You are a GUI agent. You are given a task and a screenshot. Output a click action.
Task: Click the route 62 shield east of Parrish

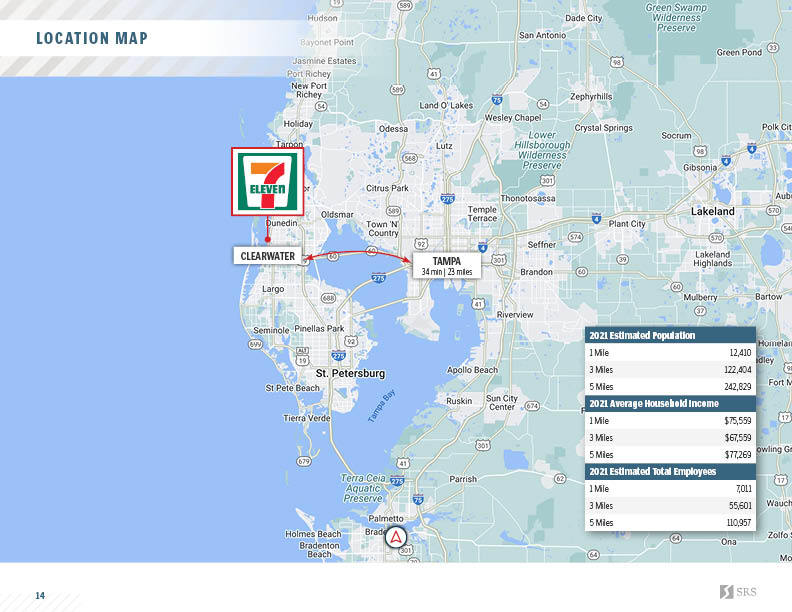560,478
